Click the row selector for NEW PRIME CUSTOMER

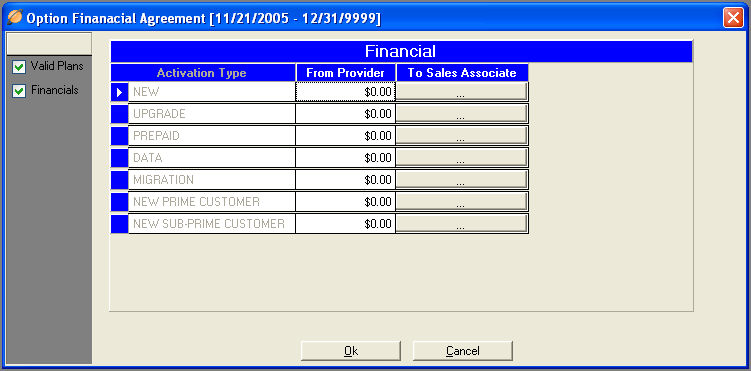[119, 202]
